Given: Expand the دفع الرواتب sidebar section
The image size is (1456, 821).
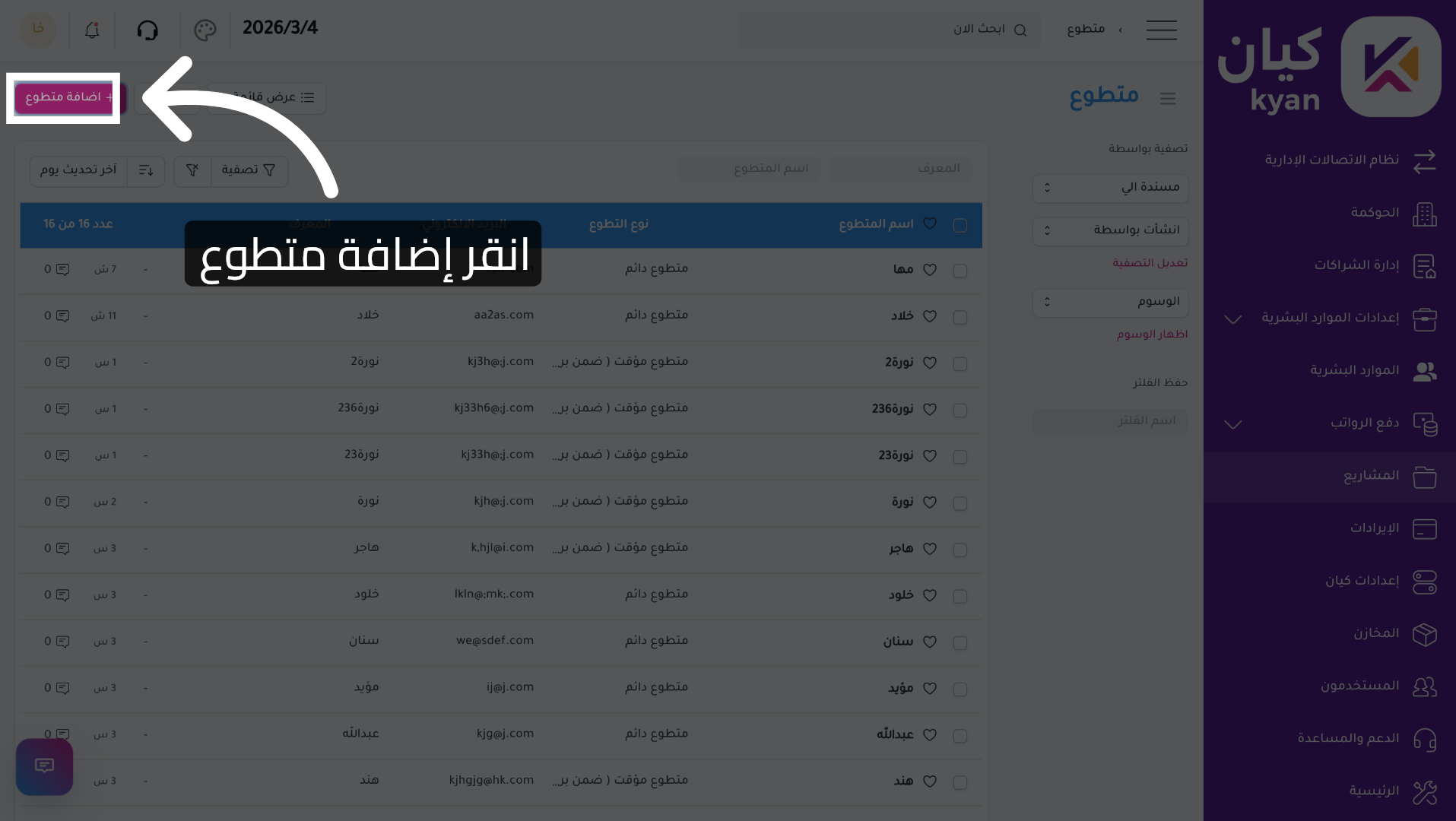Looking at the screenshot, I should tap(1233, 425).
